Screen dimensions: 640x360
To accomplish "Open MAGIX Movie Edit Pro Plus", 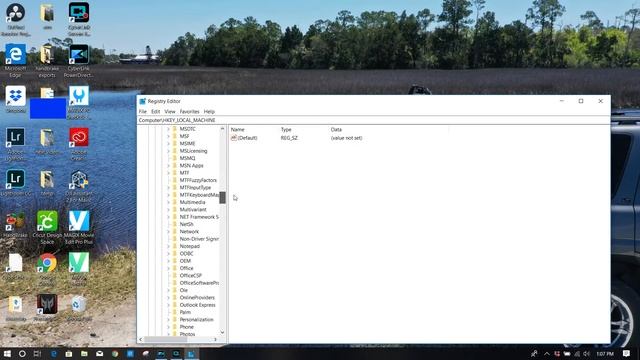I will pos(79,221).
